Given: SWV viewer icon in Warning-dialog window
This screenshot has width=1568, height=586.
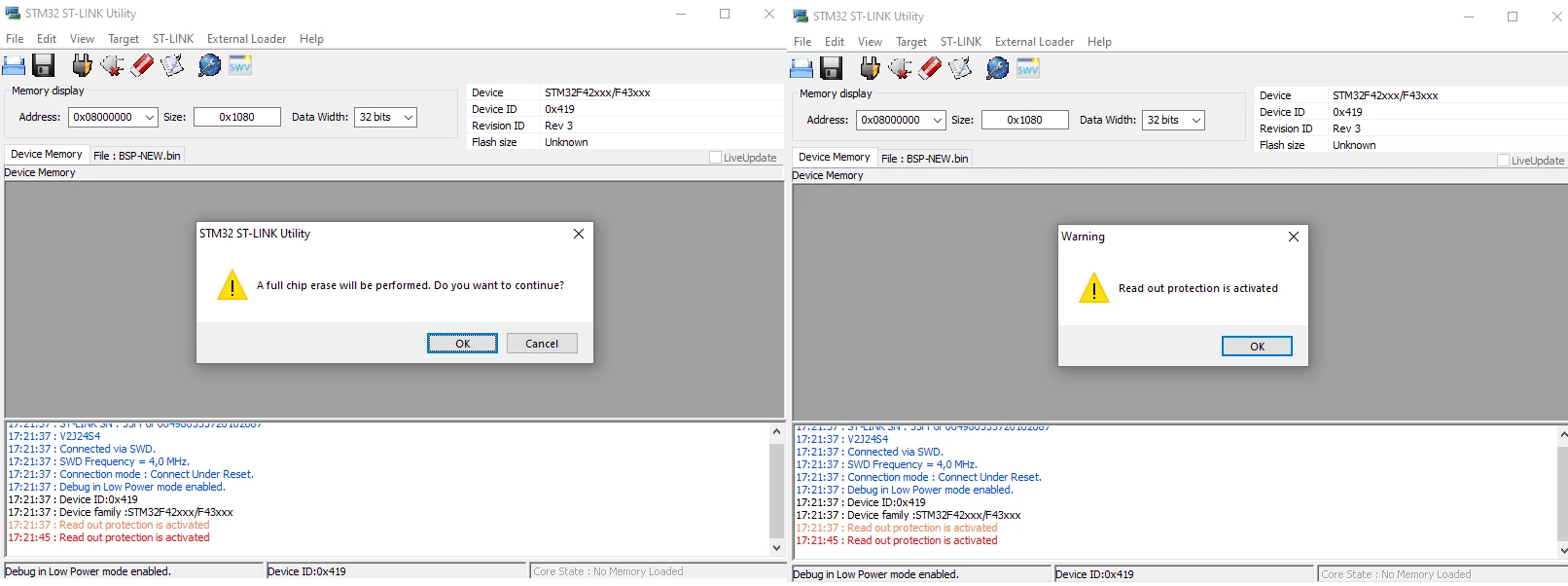Looking at the screenshot, I should [1028, 68].
